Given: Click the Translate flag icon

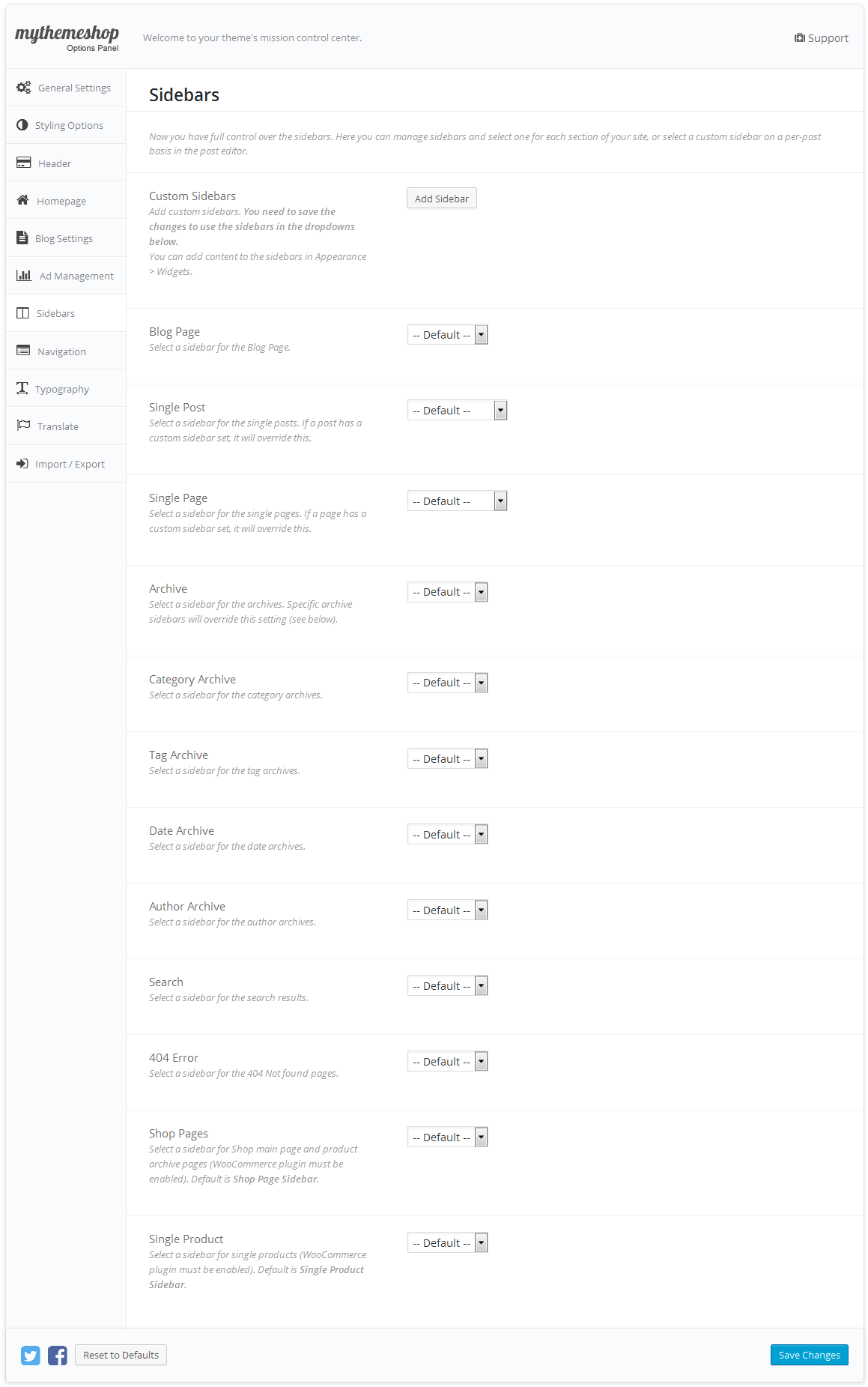Looking at the screenshot, I should tap(24, 426).
